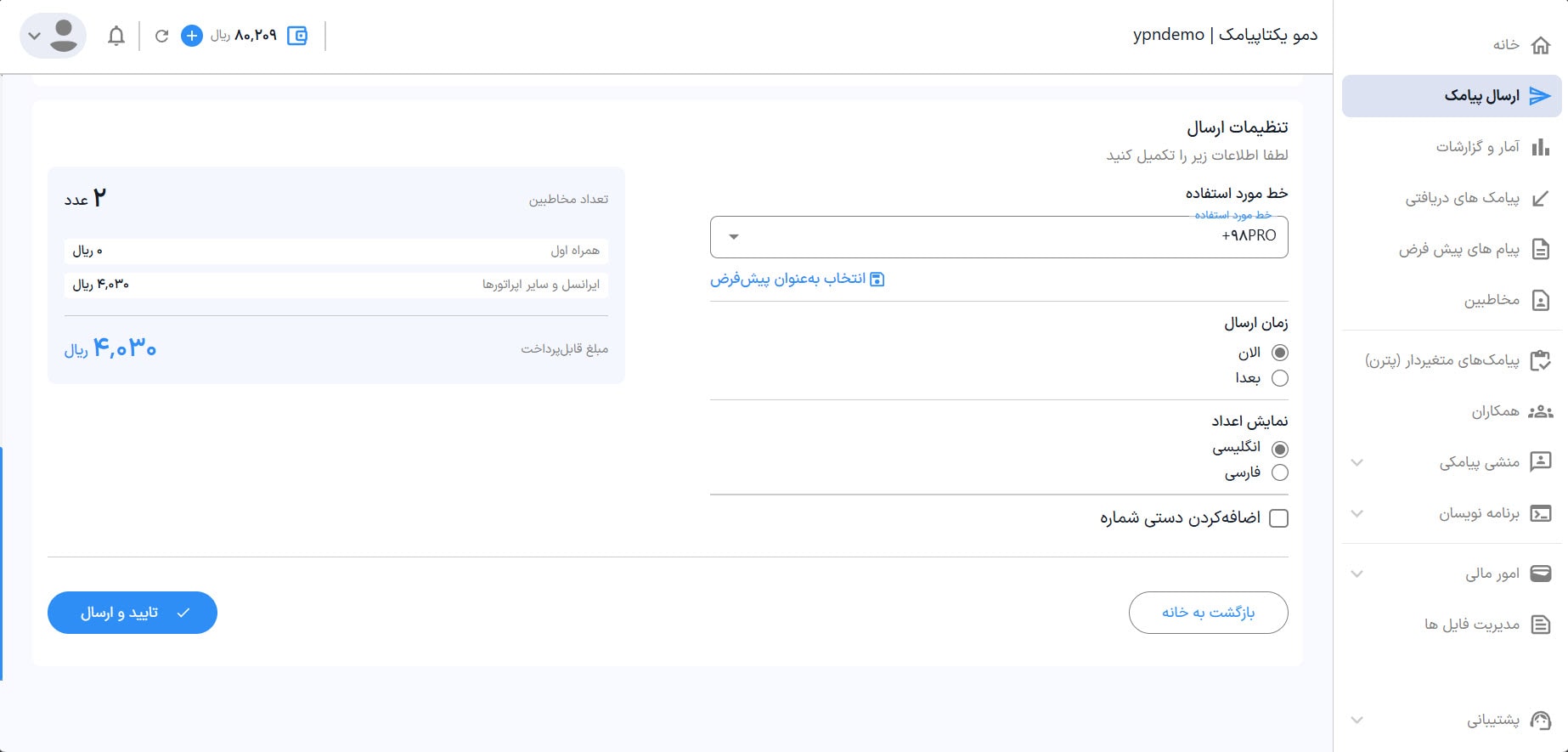The height and width of the screenshot is (752, 1568).
Task: Click the bar chart reports icon
Action: [x=1540, y=147]
